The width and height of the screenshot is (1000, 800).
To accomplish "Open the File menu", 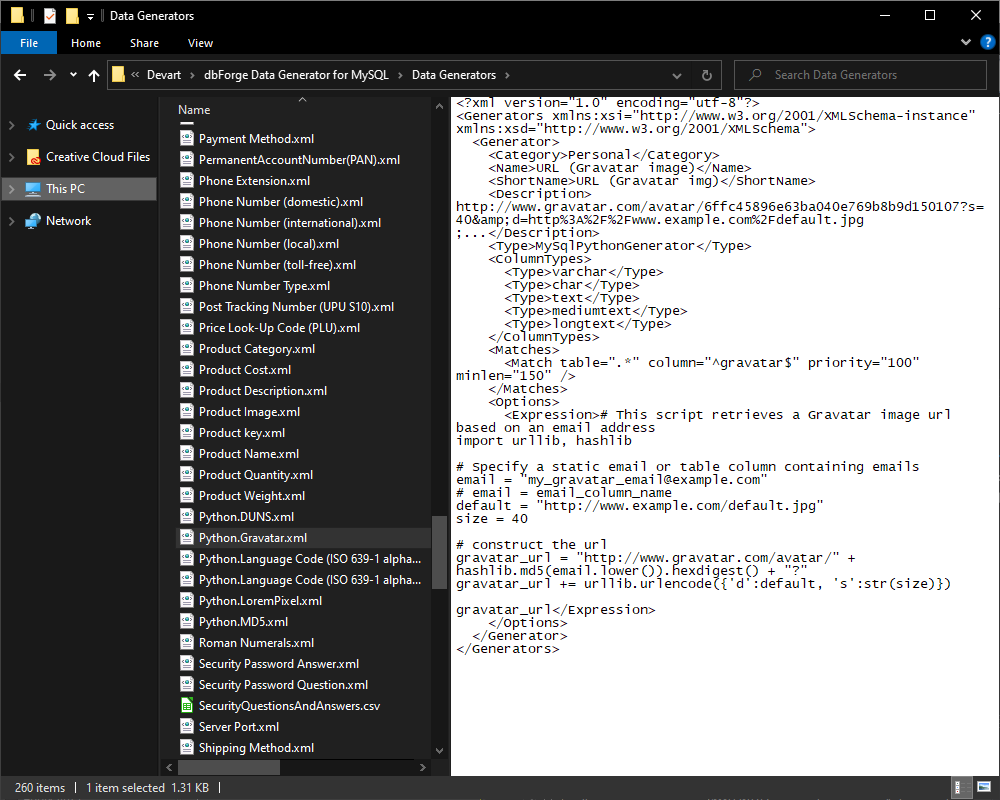I will point(29,43).
